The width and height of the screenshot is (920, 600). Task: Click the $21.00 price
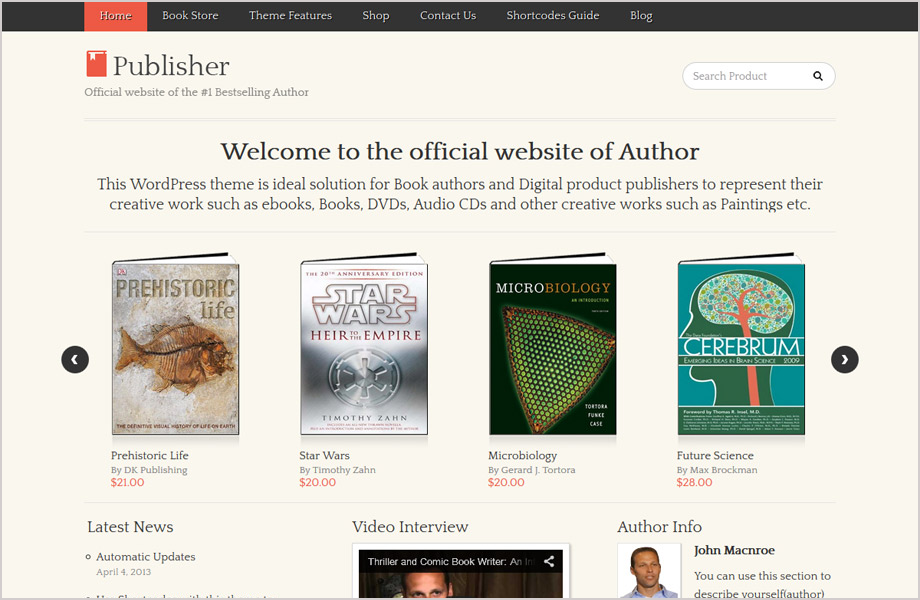127,482
